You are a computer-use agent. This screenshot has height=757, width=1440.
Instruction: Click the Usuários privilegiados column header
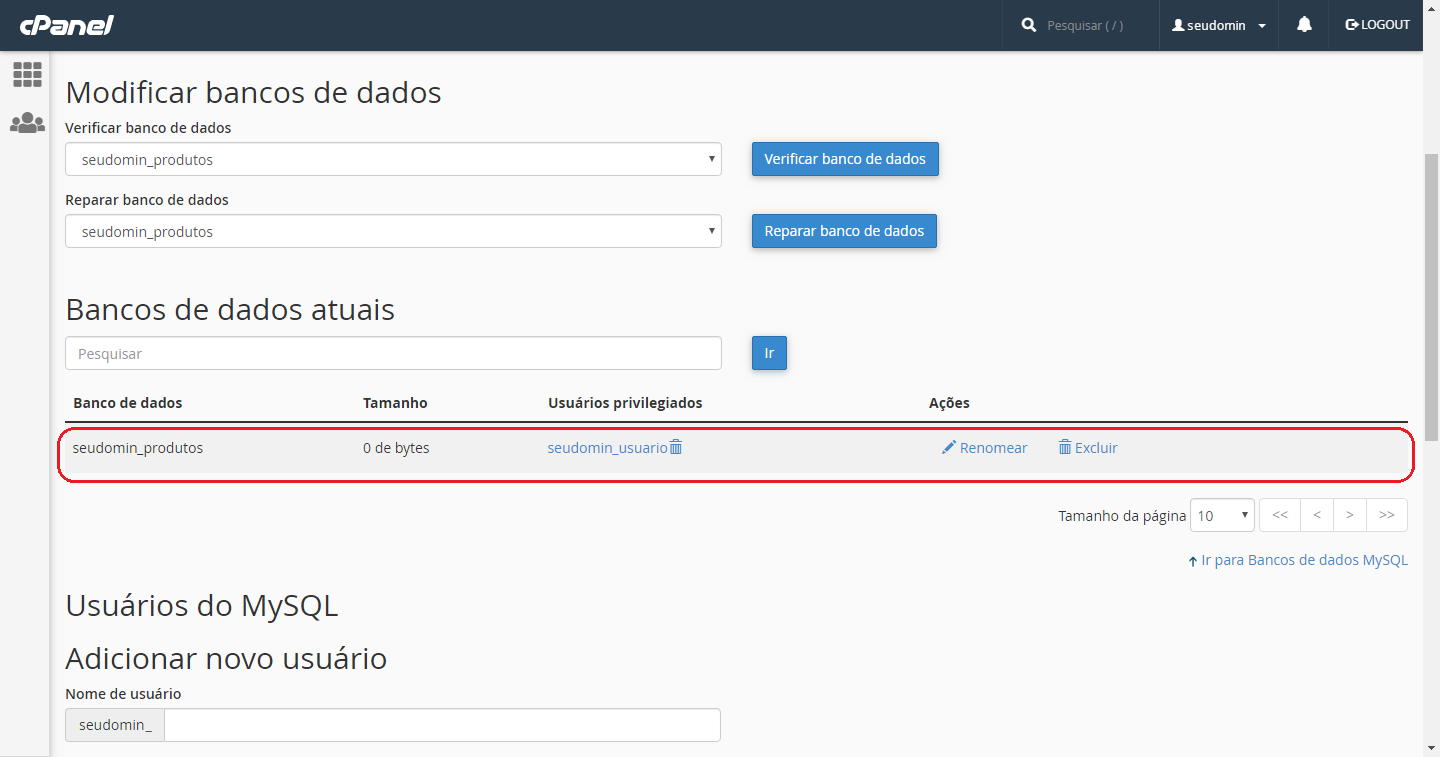pos(625,403)
